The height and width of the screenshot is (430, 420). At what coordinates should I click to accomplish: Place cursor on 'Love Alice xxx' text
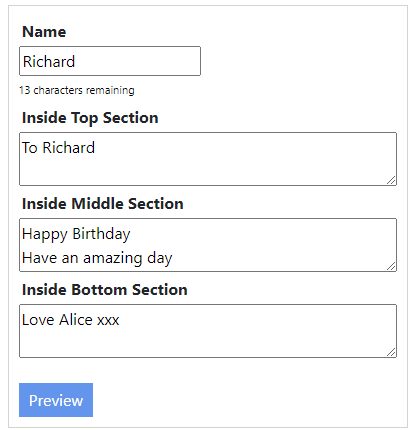[71, 320]
